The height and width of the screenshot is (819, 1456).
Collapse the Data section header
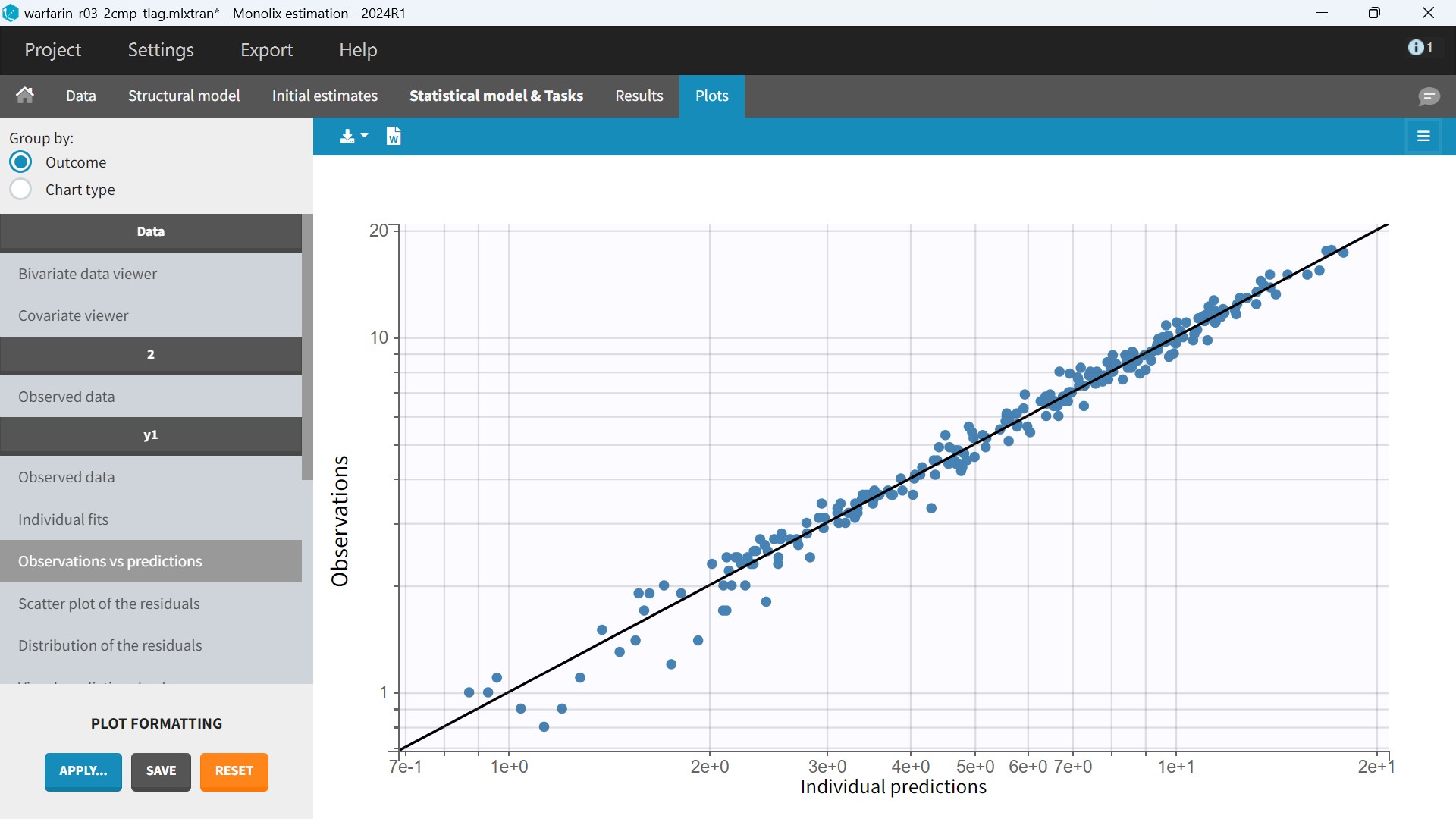(150, 232)
